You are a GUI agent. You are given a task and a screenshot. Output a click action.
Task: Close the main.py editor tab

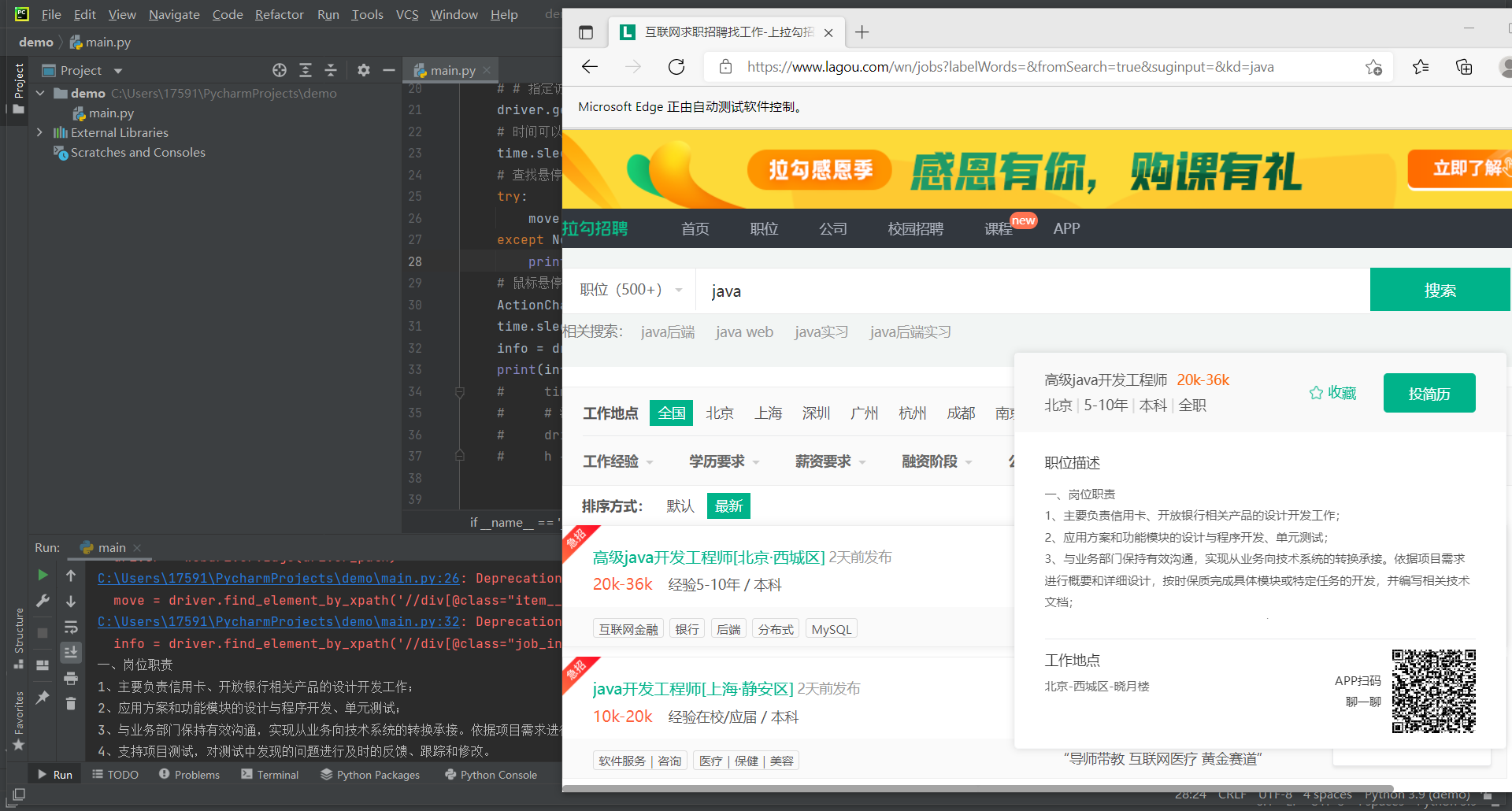pyautogui.click(x=487, y=70)
